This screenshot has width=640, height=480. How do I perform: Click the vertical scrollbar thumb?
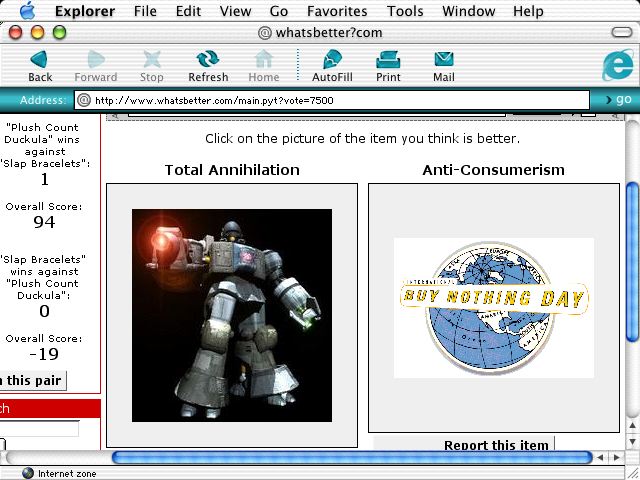tap(632, 261)
